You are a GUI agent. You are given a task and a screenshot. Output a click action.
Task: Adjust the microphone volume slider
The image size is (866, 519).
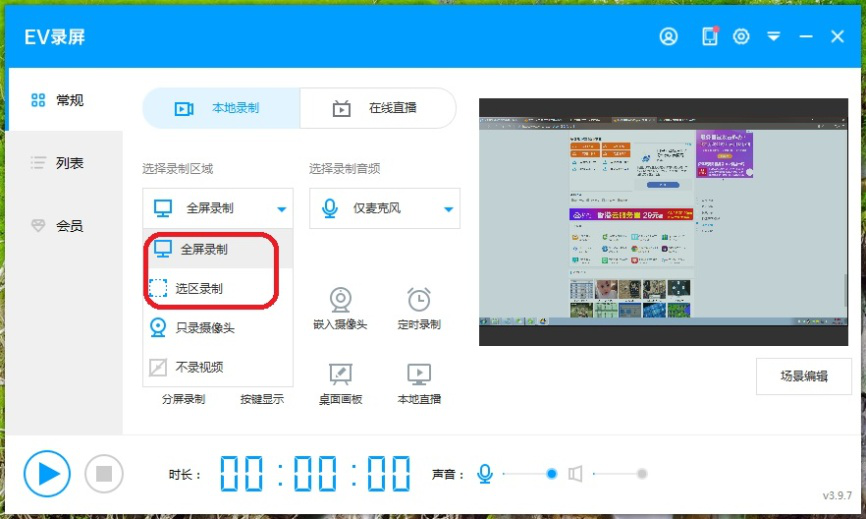pos(530,474)
